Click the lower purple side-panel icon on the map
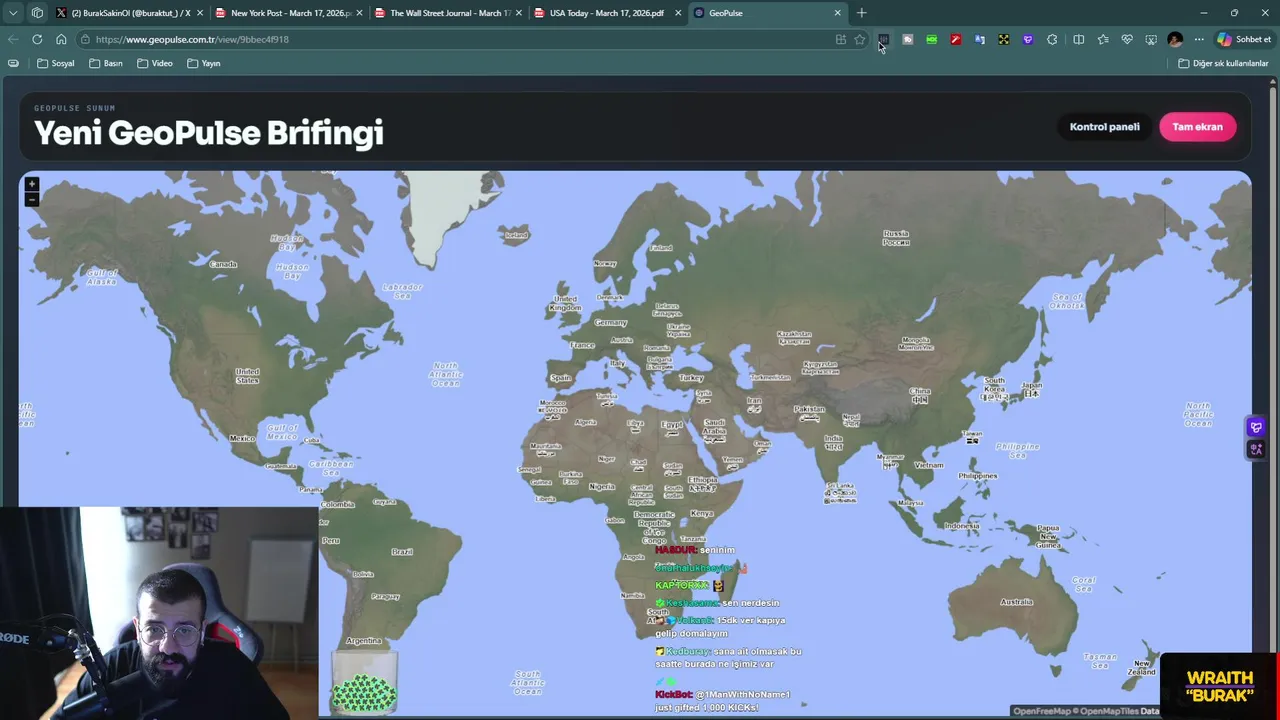 (1256, 449)
